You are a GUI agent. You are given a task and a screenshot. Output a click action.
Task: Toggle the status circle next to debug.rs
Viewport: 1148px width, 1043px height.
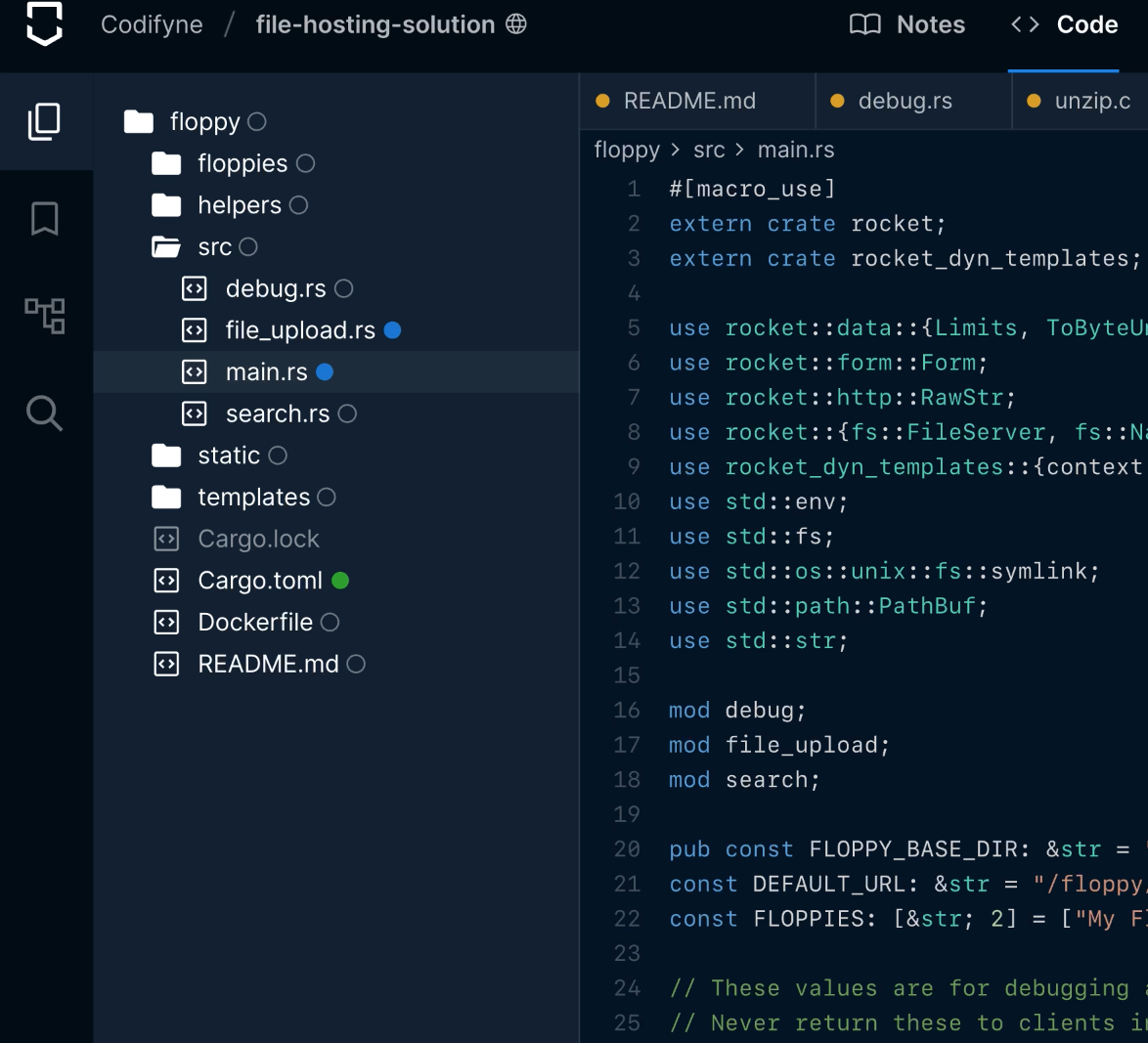click(x=343, y=288)
